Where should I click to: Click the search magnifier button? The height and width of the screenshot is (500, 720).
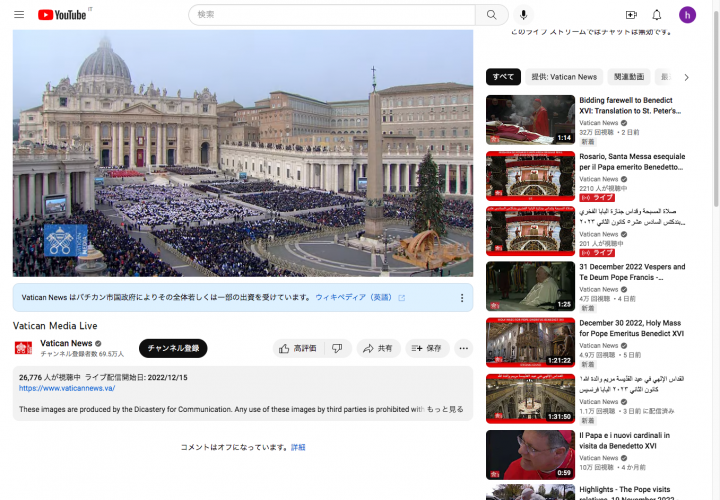(x=491, y=15)
